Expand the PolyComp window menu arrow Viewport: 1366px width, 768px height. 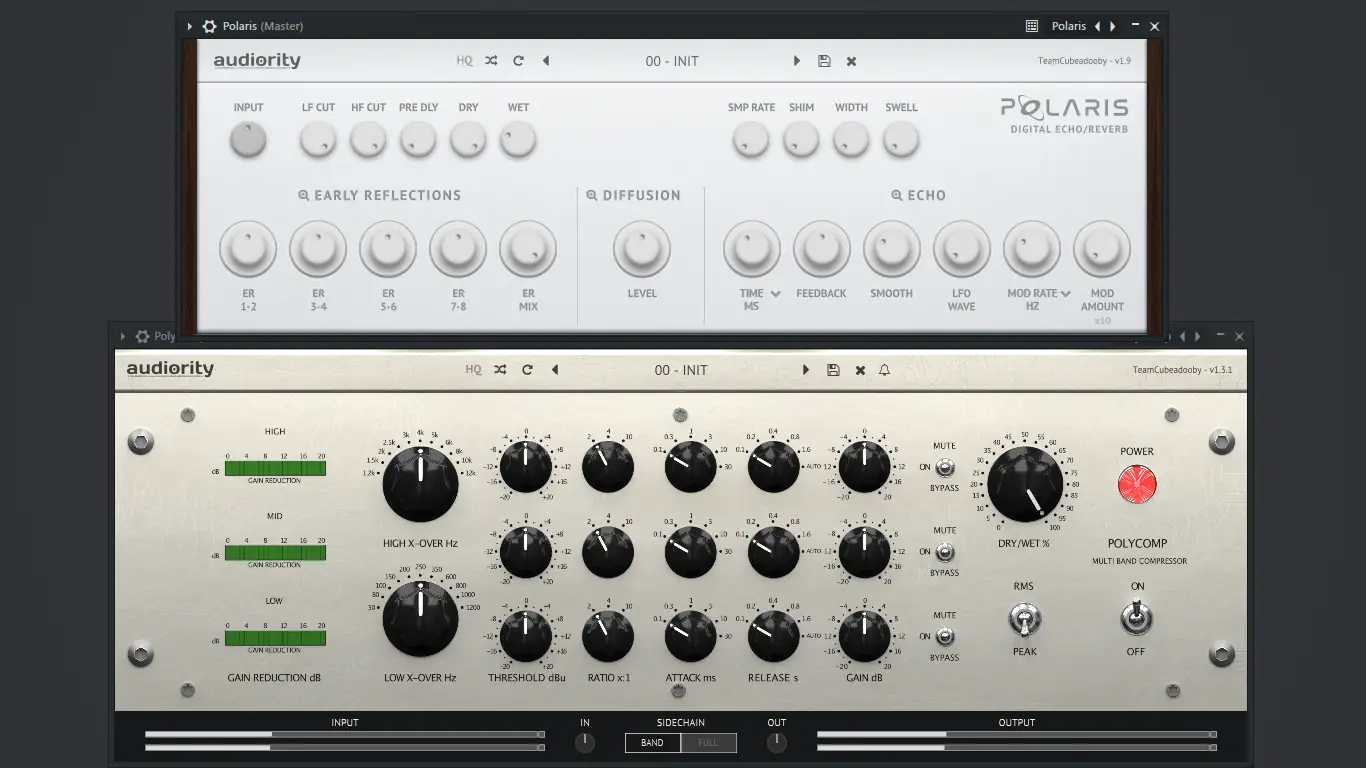click(123, 337)
